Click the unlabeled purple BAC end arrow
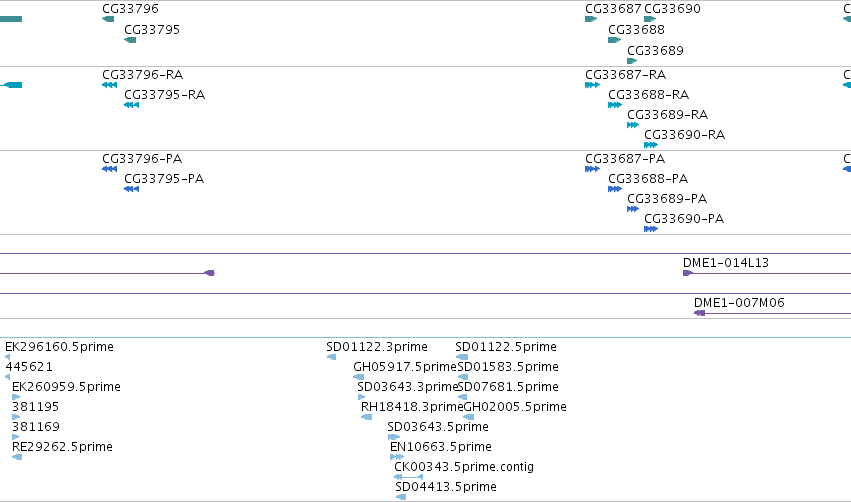 209,273
